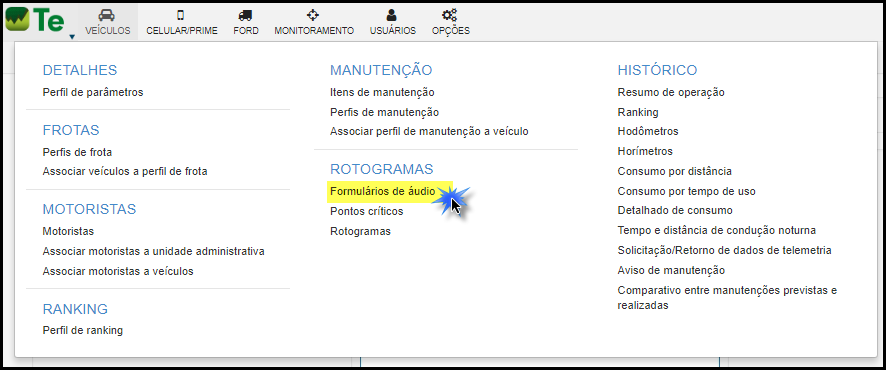Open the Motoristas link under Motoristas heading
This screenshot has height=370, width=886.
68,231
